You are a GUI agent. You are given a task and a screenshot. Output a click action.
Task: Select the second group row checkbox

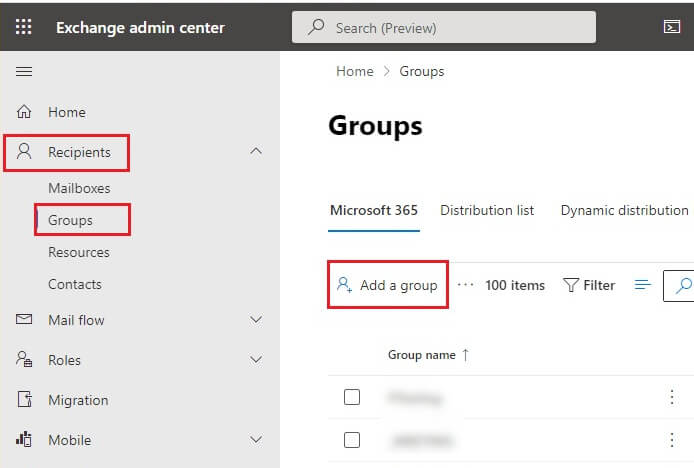pyautogui.click(x=352, y=439)
